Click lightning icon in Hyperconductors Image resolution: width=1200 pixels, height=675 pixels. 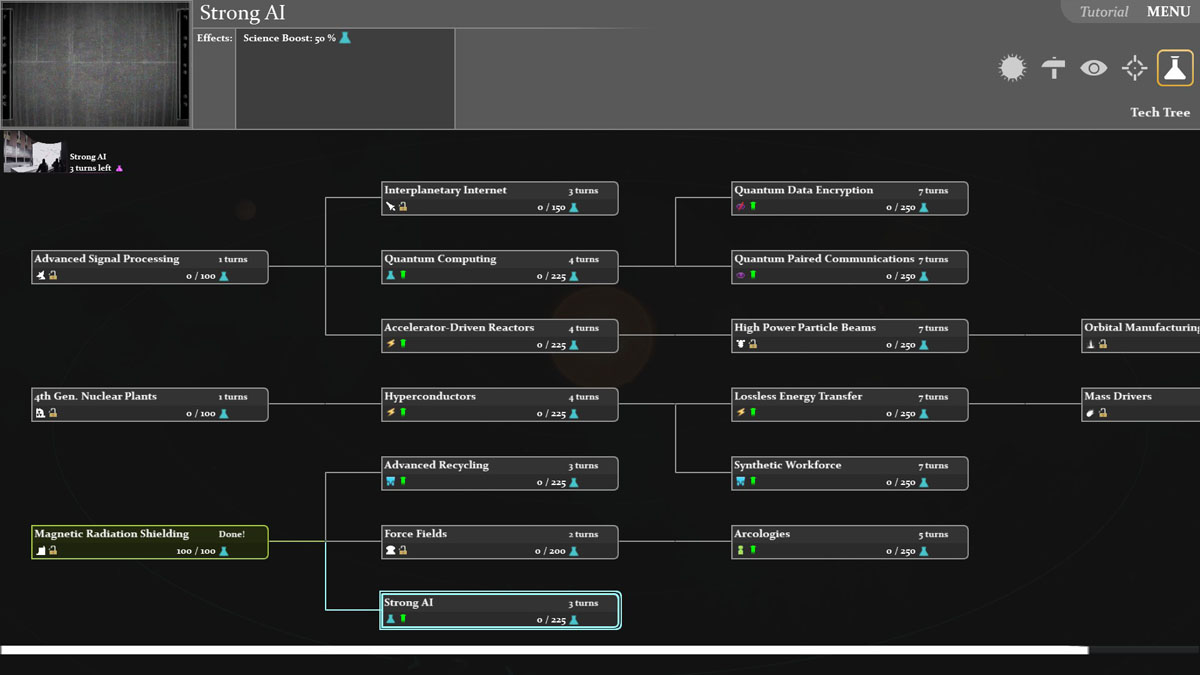pos(391,413)
